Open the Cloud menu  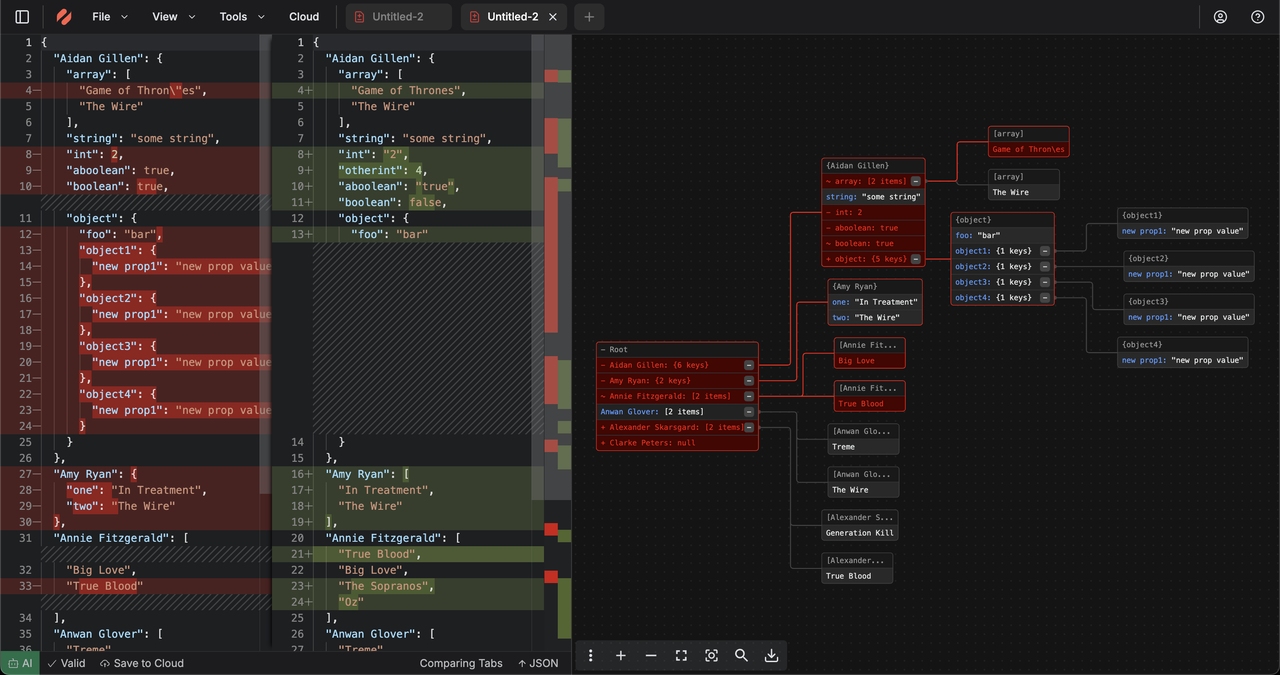pos(304,17)
